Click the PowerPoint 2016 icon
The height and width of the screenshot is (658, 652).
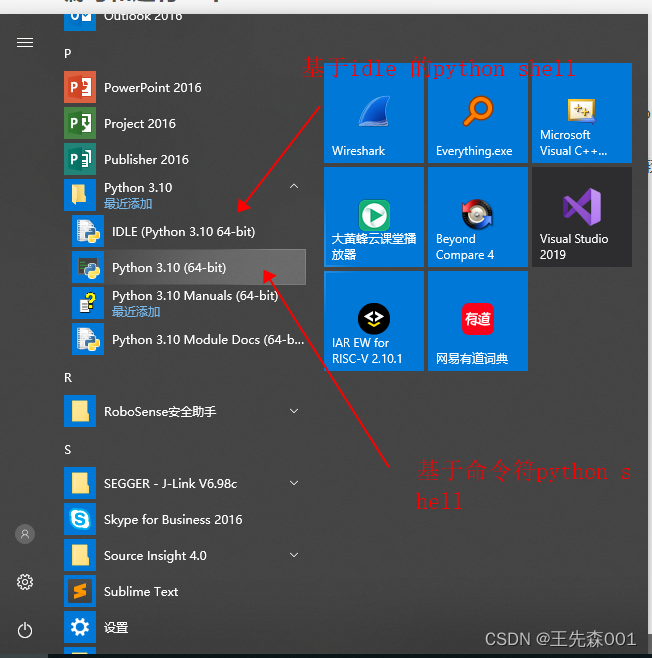80,87
